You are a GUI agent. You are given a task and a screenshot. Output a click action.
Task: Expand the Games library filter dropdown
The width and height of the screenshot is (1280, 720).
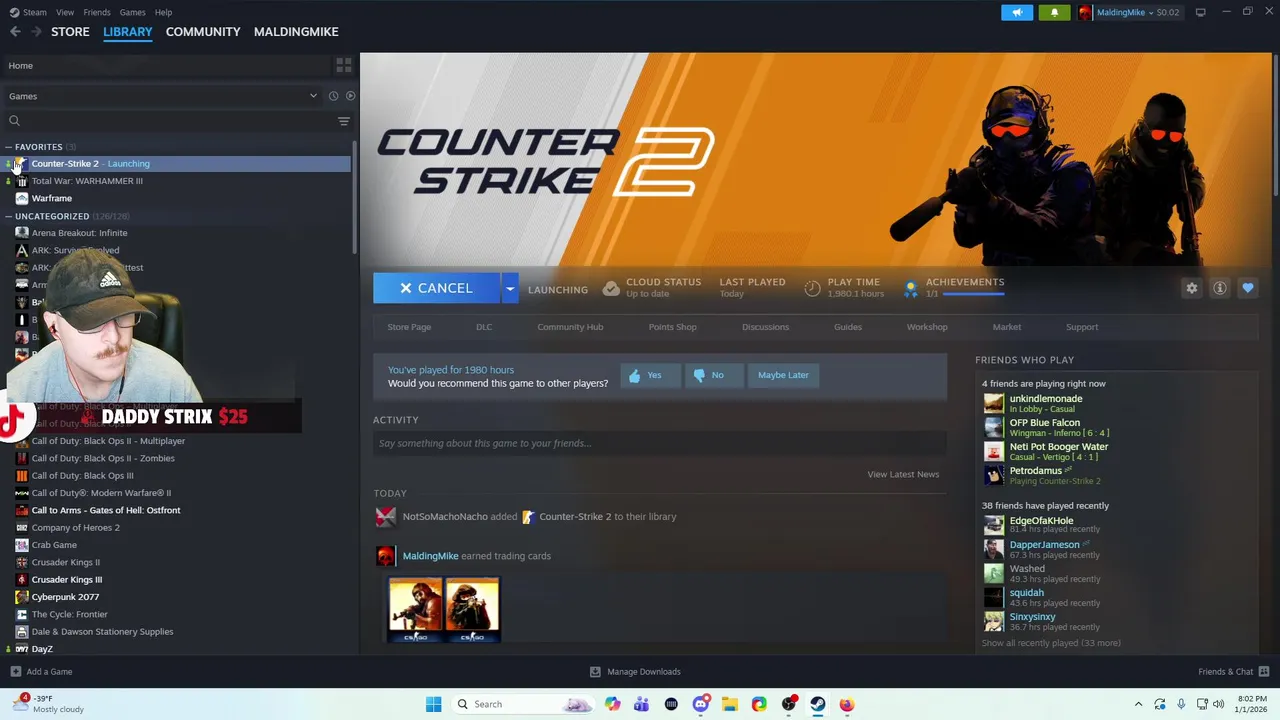point(163,96)
